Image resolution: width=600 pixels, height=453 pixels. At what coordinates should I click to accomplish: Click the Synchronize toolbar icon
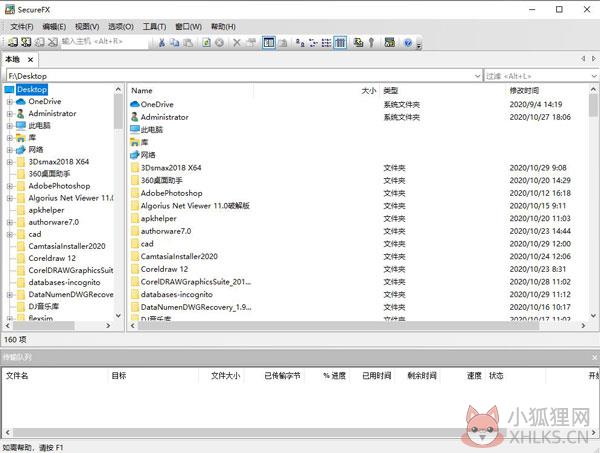(358, 42)
